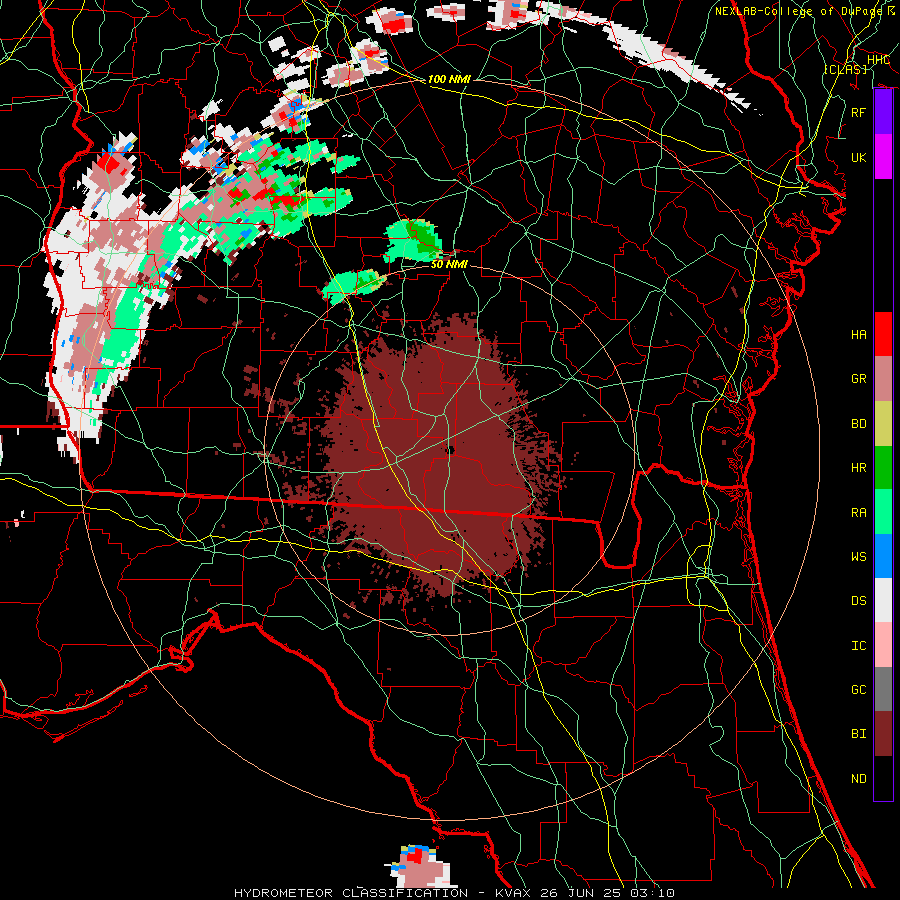Click the ND black swatch in legend
Image resolution: width=900 pixels, height=900 pixels.
tap(883, 778)
